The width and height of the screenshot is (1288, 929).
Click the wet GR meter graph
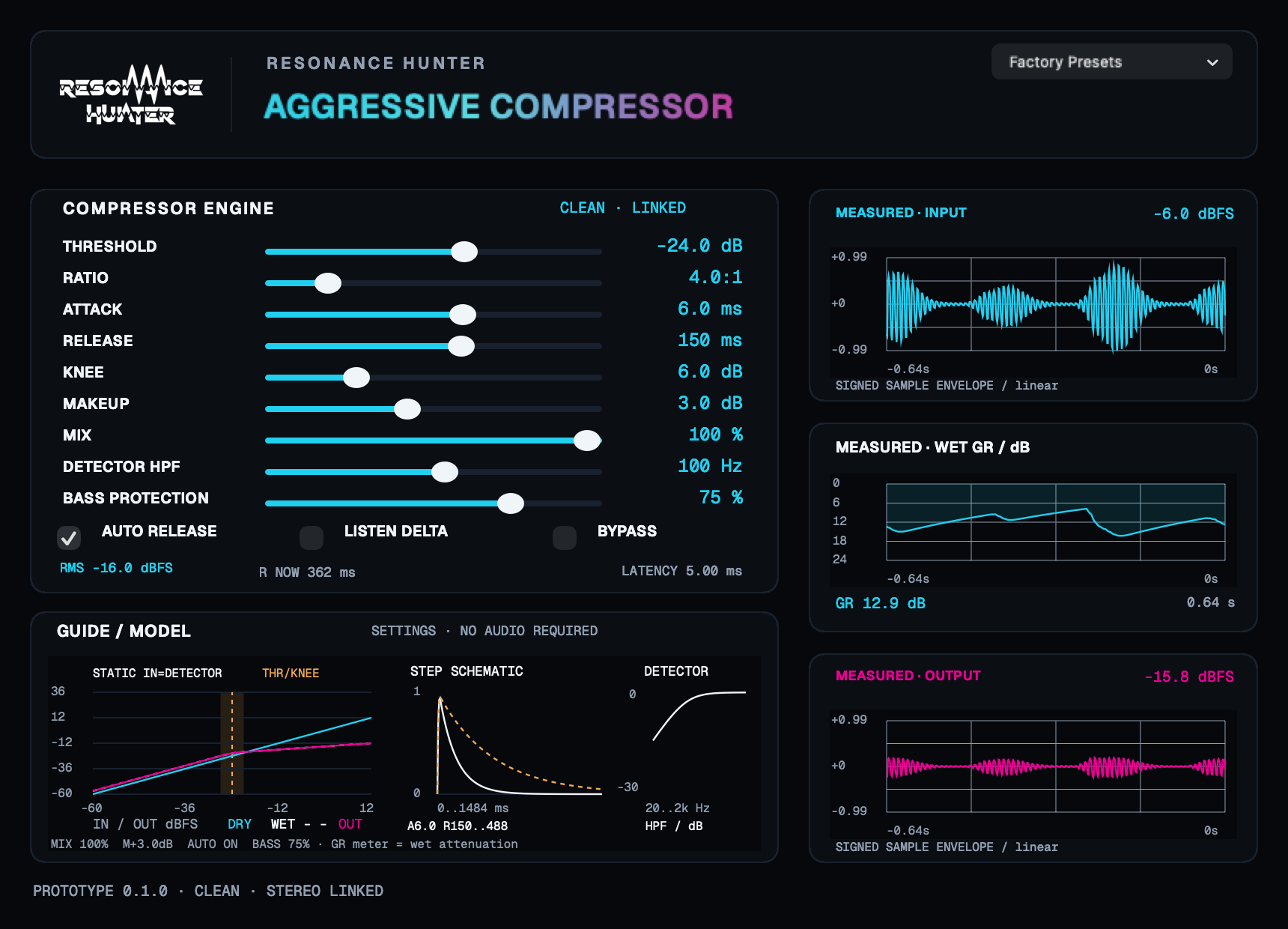point(1056,522)
